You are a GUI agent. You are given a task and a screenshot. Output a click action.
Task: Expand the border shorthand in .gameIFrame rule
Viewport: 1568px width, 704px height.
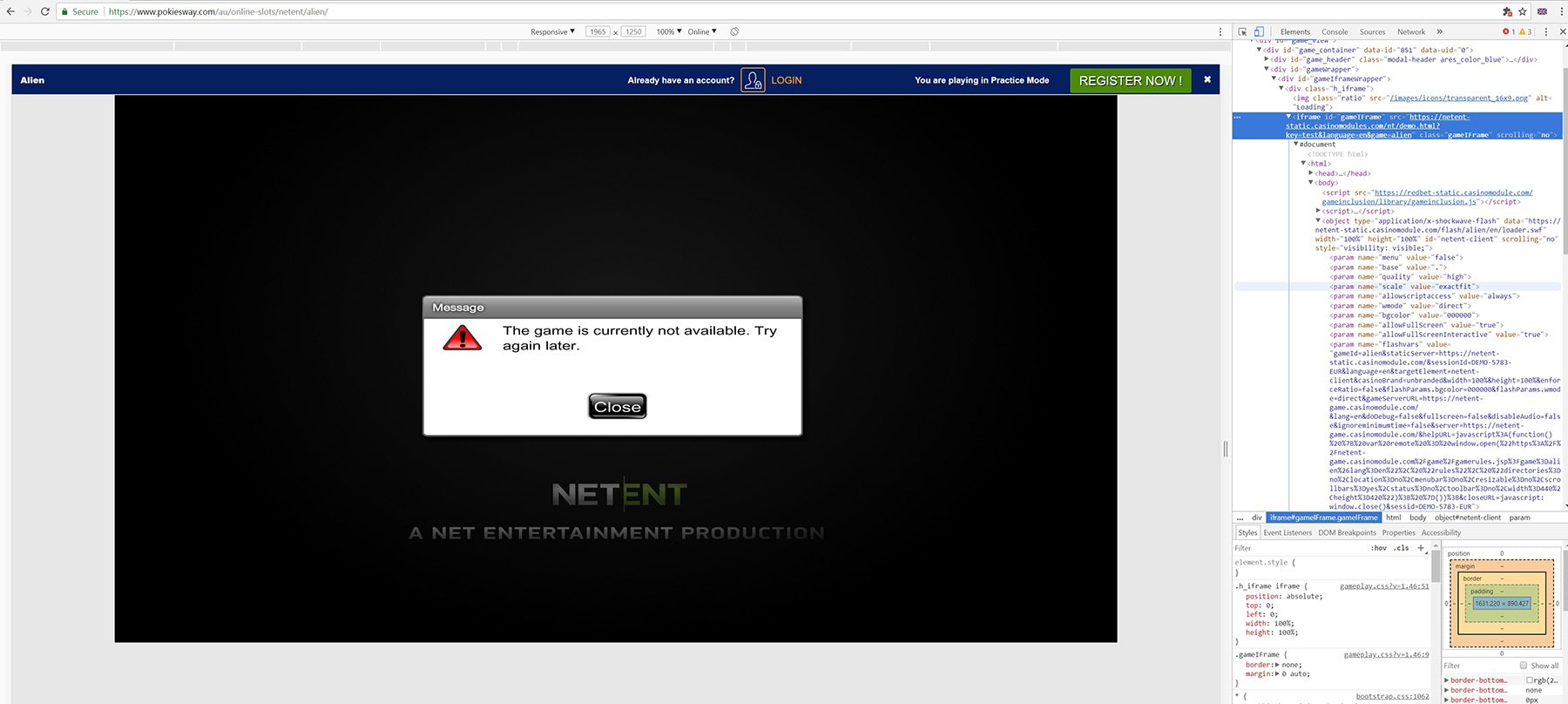coord(1278,665)
